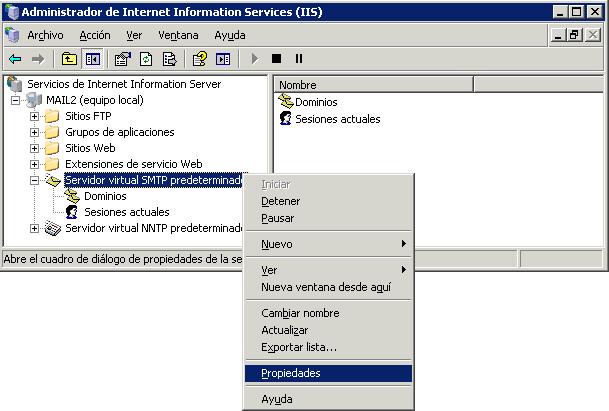This screenshot has width=609, height=411.
Task: Open the Nuevo submenu arrow
Action: point(404,244)
